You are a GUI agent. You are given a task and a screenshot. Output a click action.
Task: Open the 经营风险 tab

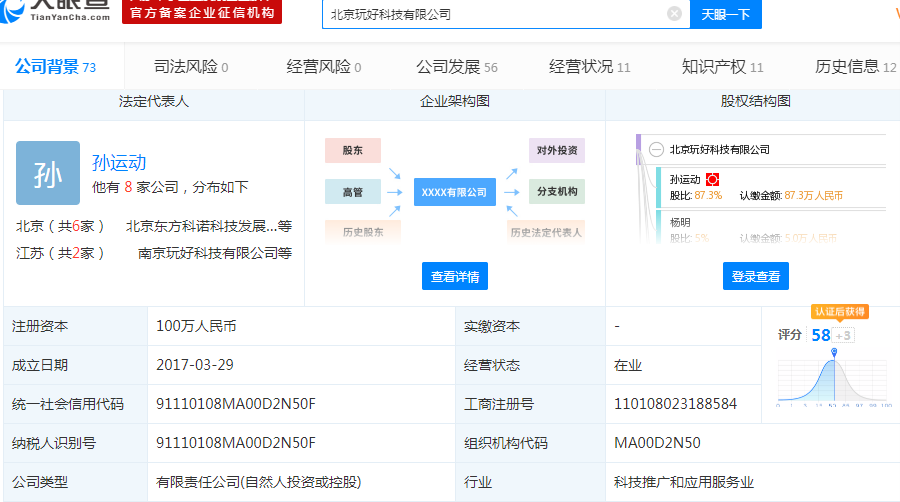324,67
